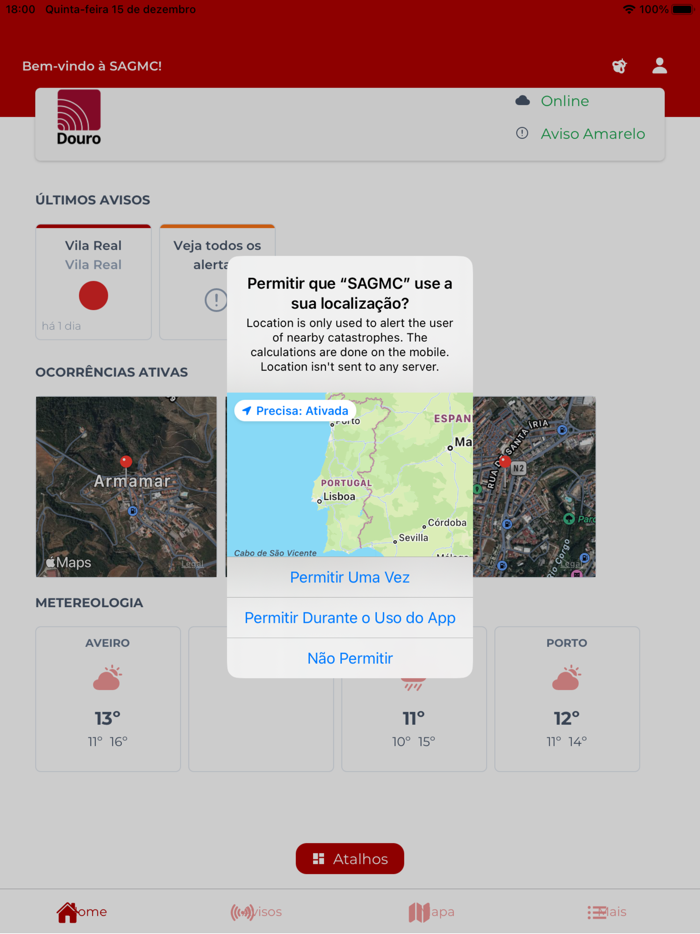The height and width of the screenshot is (934, 700).
Task: Tap the Online status text
Action: click(x=565, y=101)
